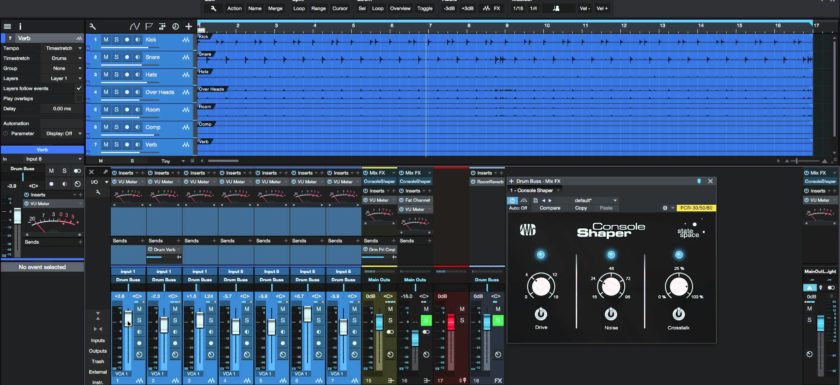Image resolution: width=840 pixels, height=385 pixels.
Task: Click the Room track waveform icon
Action: point(185,110)
